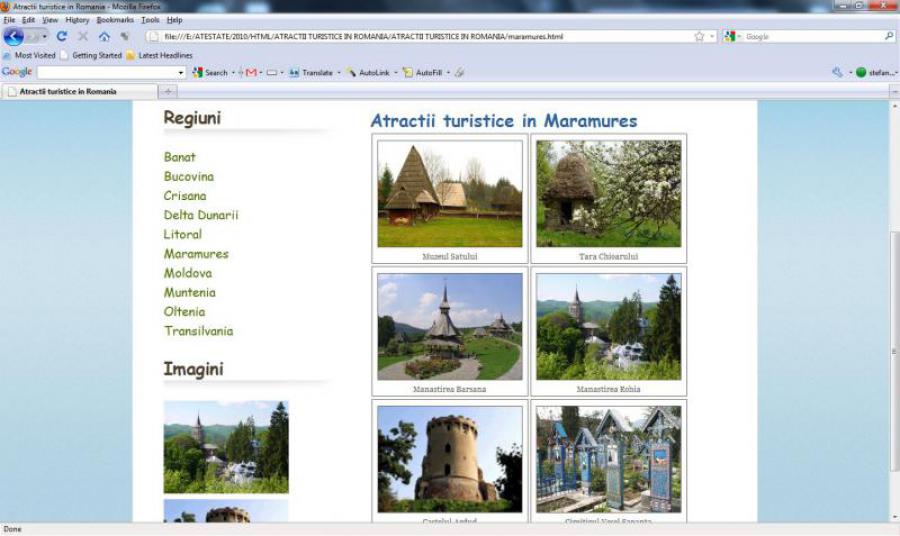Image resolution: width=900 pixels, height=536 pixels.
Task: Click the Google logo on the toolbar
Action: [x=17, y=72]
